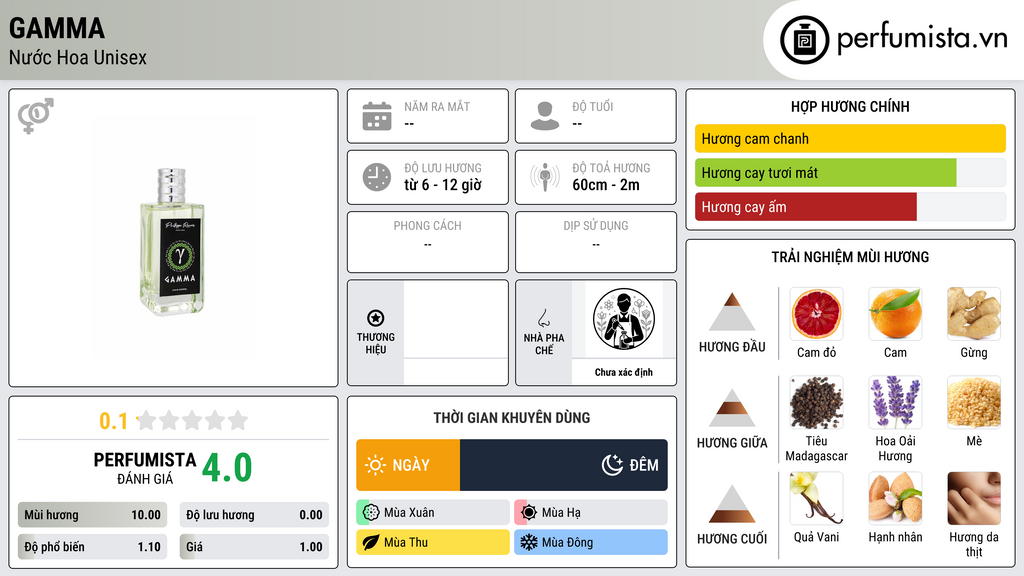The height and width of the screenshot is (576, 1024).
Task: Select the Hoa Oải Hương lavender note
Action: tap(895, 403)
